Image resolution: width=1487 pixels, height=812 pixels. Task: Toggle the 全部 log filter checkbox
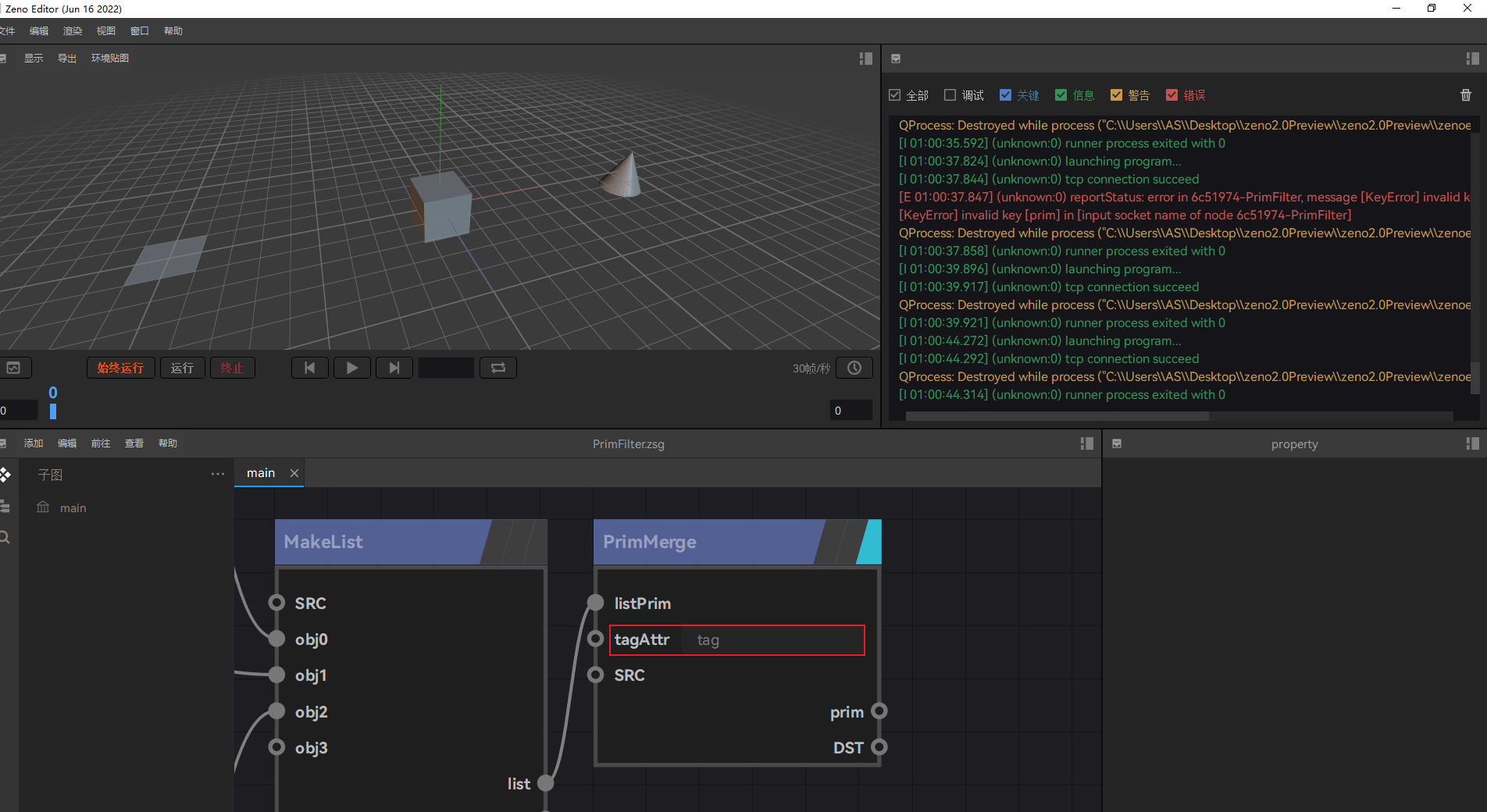(x=895, y=95)
